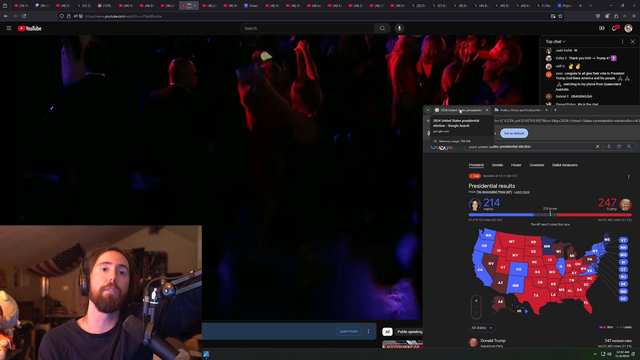This screenshot has height=360, width=640.
Task: Open Firefox extensions puzzle icon
Action: pyautogui.click(x=616, y=16)
